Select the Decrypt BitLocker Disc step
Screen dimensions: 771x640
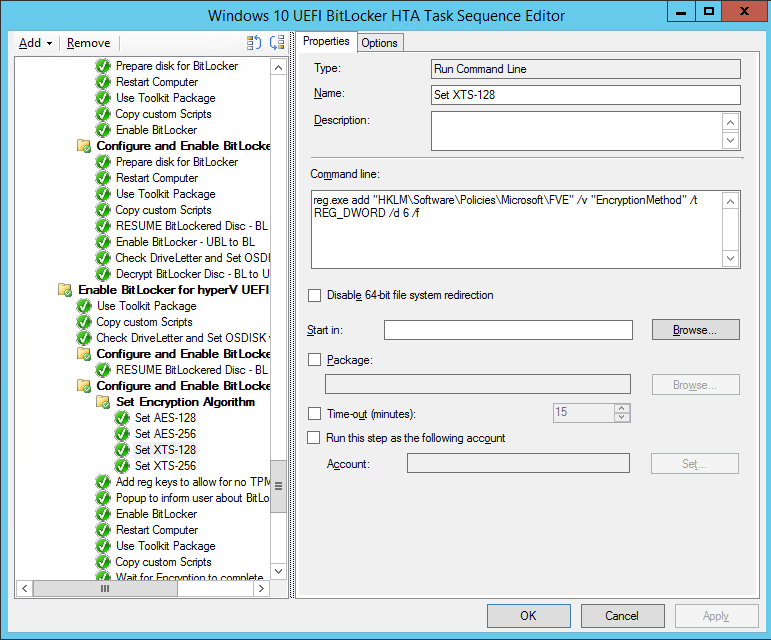pos(192,274)
